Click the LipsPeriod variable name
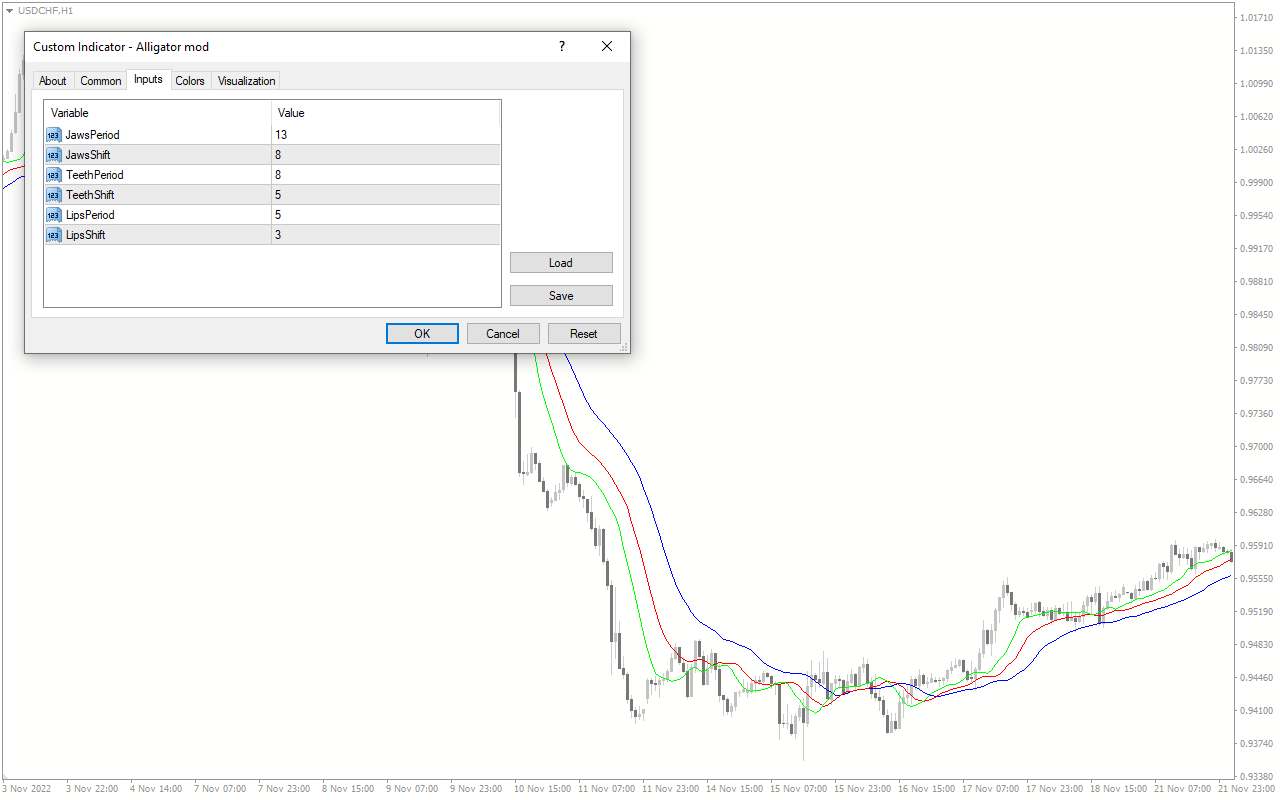The width and height of the screenshot is (1280, 800). (90, 215)
